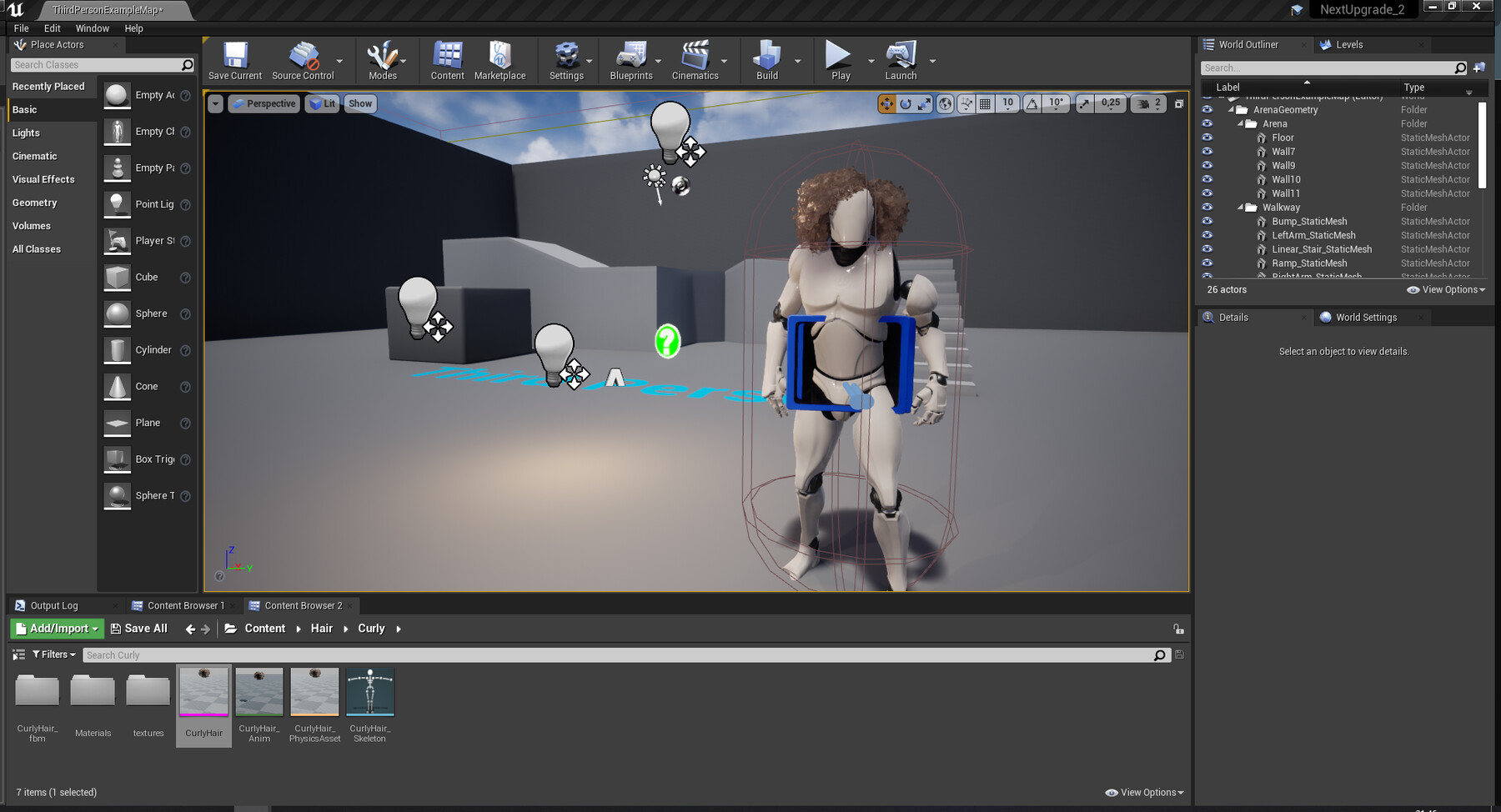1501x812 pixels.
Task: Toggle visibility of Bump_StaticMesh actor
Action: click(1207, 221)
